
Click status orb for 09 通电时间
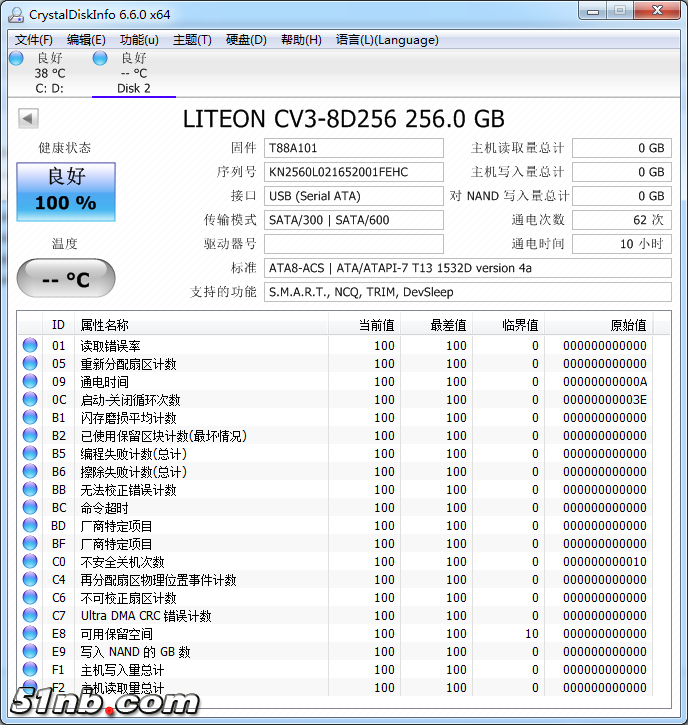coord(30,382)
